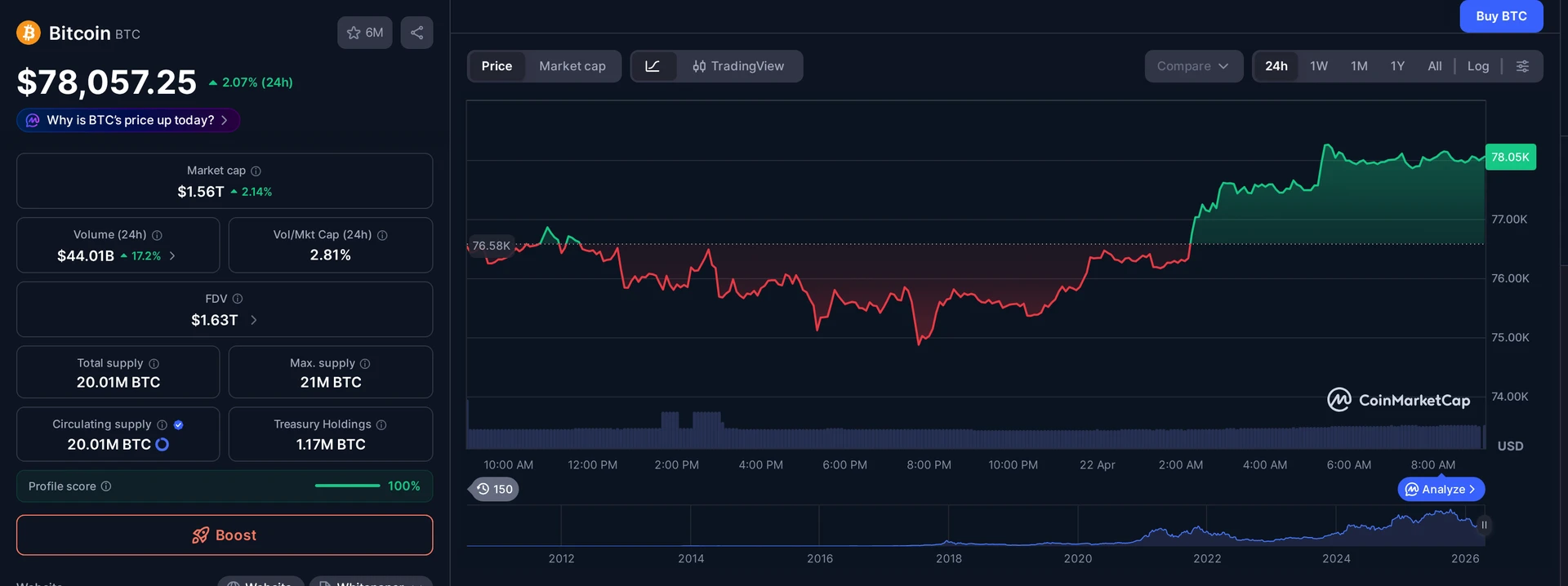Click the 1.17M BTC treasury value

click(x=331, y=444)
